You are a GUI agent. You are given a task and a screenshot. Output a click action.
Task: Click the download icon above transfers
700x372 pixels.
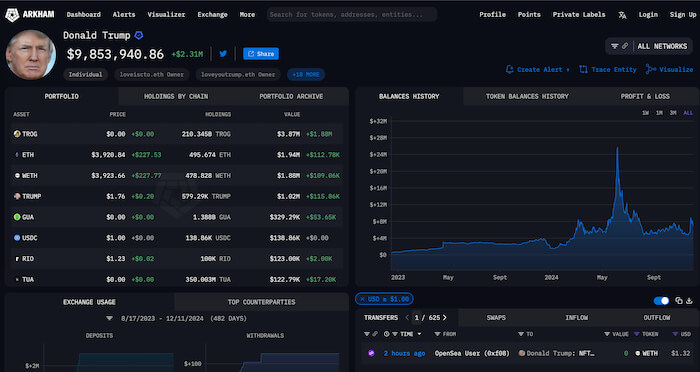(x=689, y=301)
